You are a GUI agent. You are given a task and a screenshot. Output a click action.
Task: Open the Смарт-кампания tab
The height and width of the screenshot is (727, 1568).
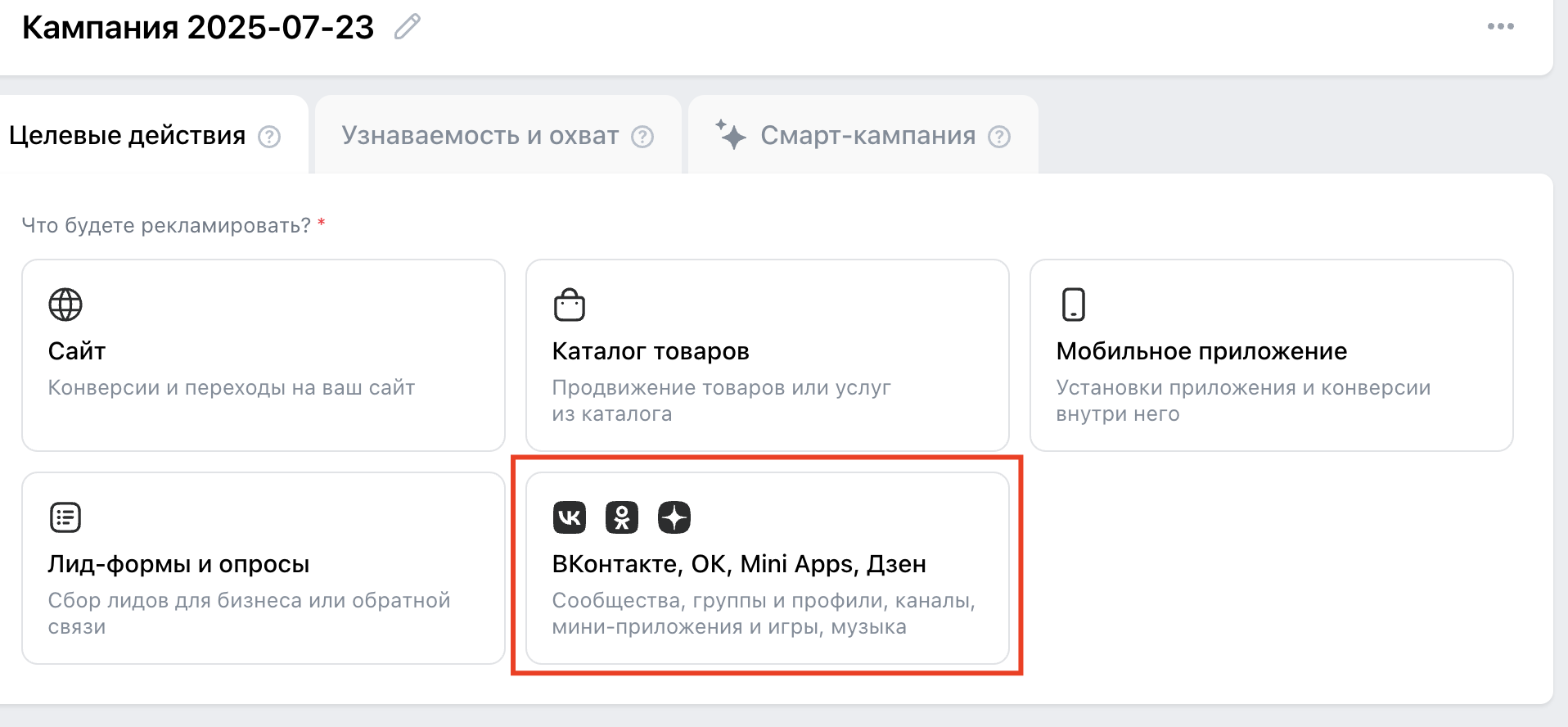click(867, 136)
